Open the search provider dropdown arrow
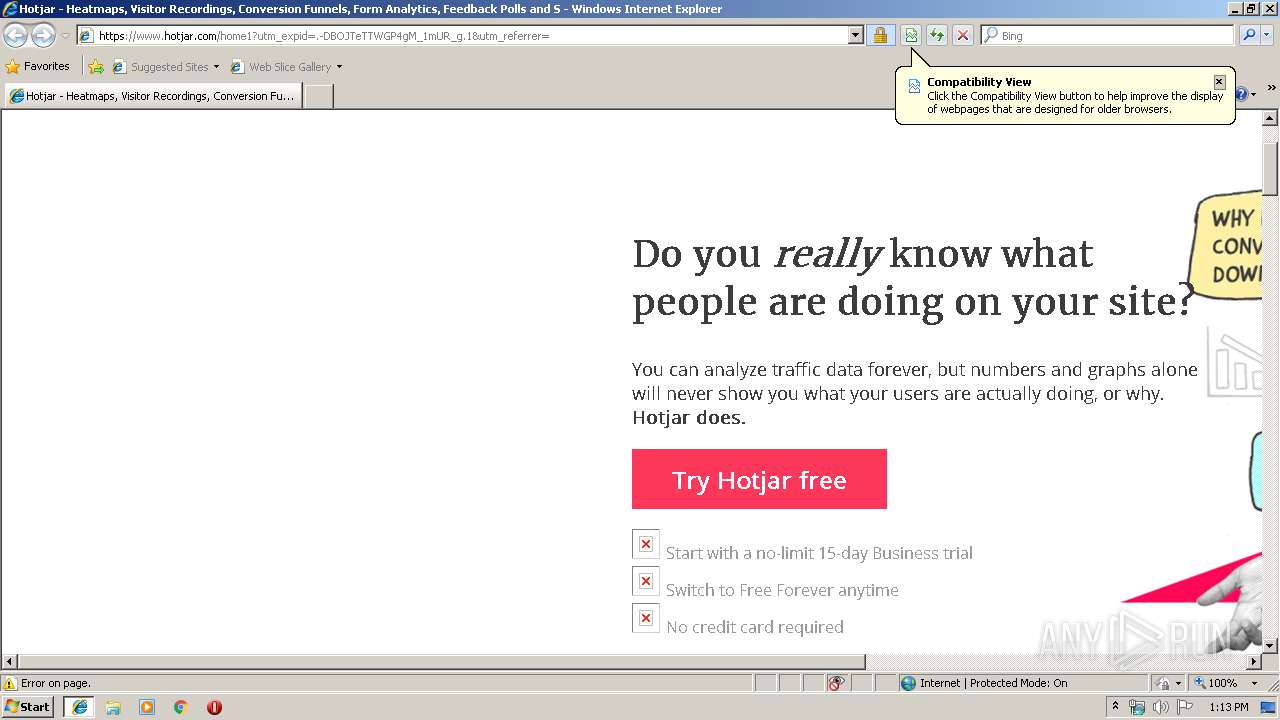Image resolution: width=1280 pixels, height=720 pixels. pyautogui.click(x=1267, y=36)
